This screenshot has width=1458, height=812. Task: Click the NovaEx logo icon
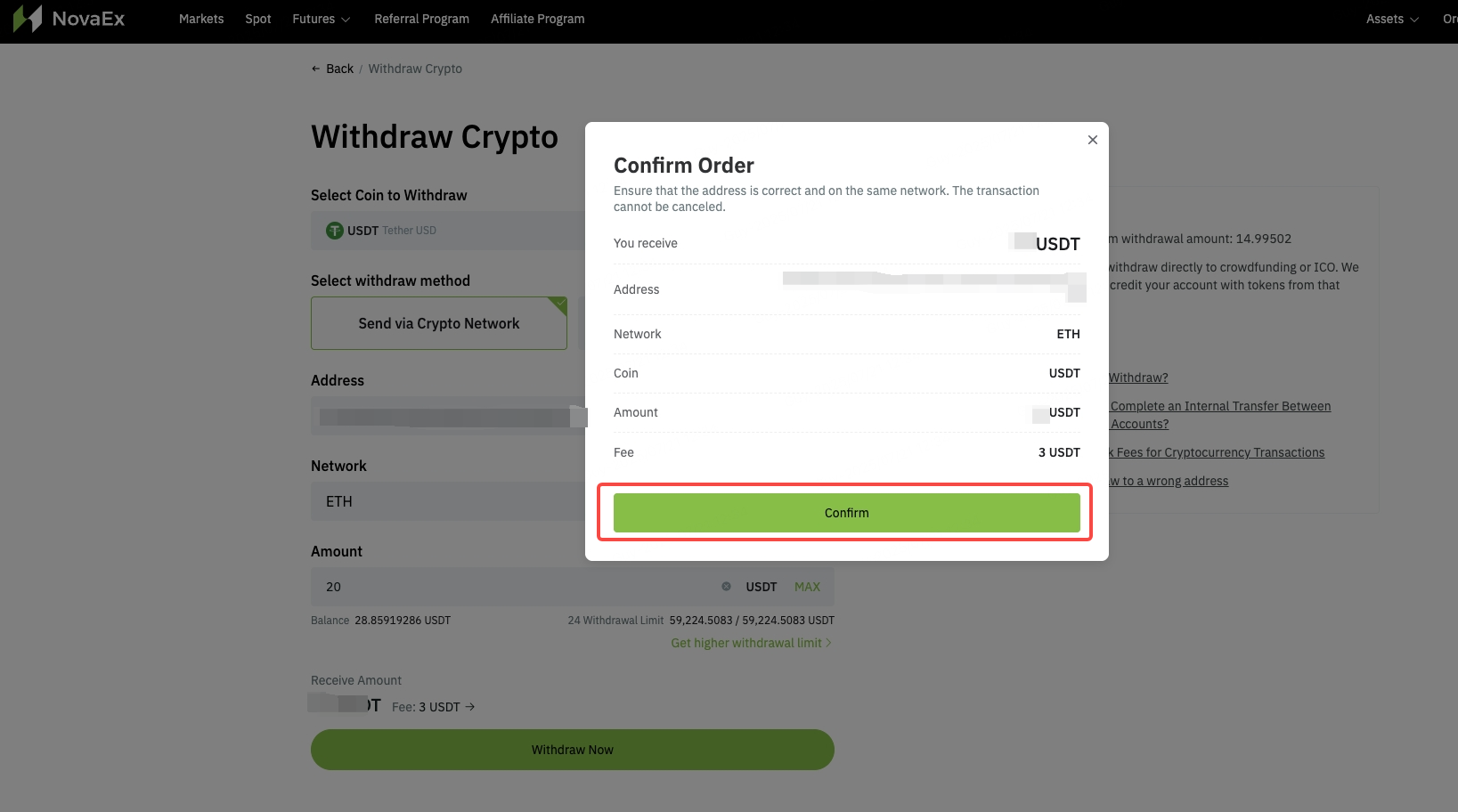[27, 18]
